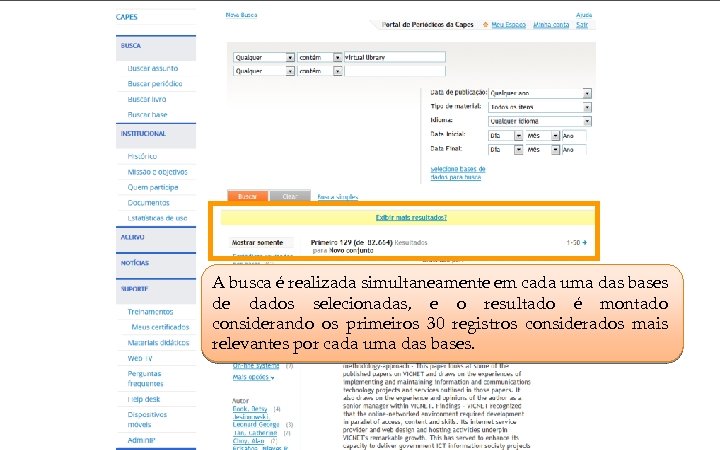Open Buscar livro in sidebar

coord(146,99)
